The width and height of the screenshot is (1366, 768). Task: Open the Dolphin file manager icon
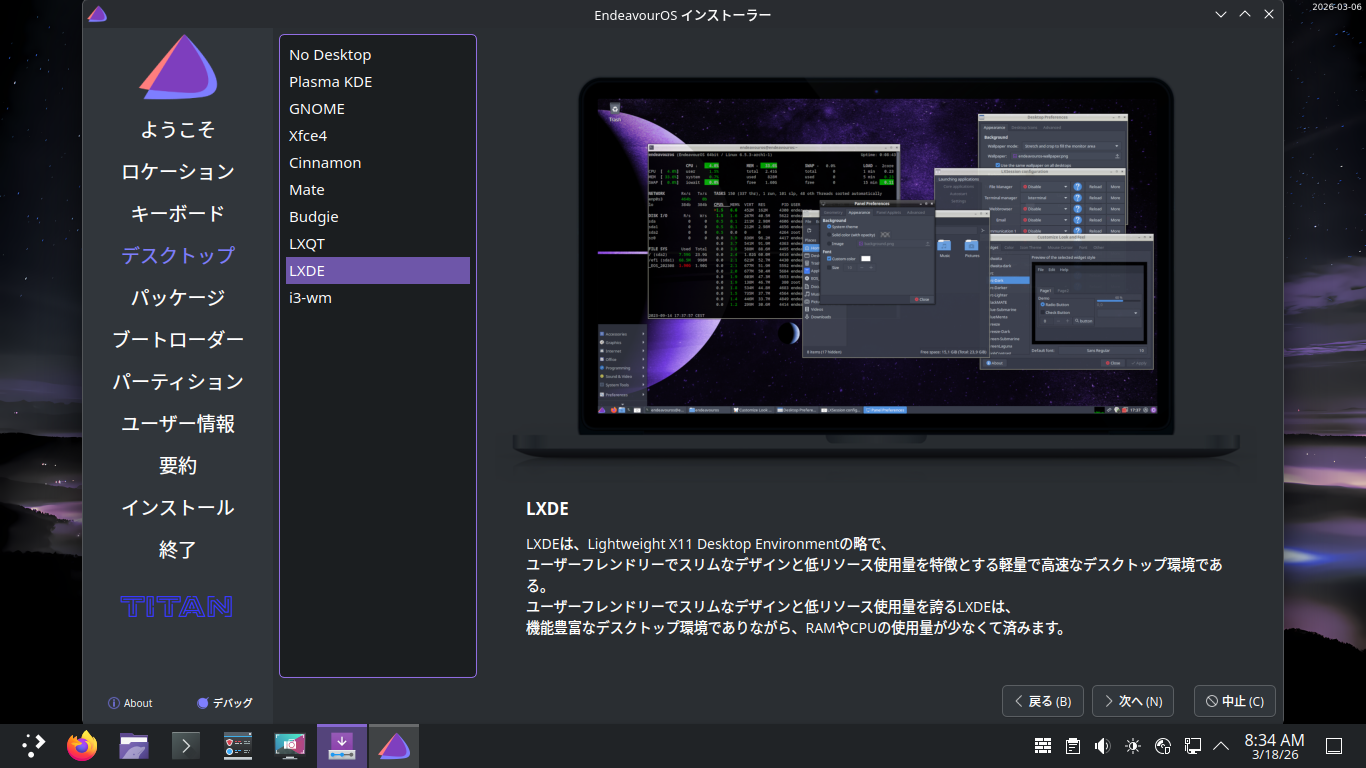click(134, 746)
